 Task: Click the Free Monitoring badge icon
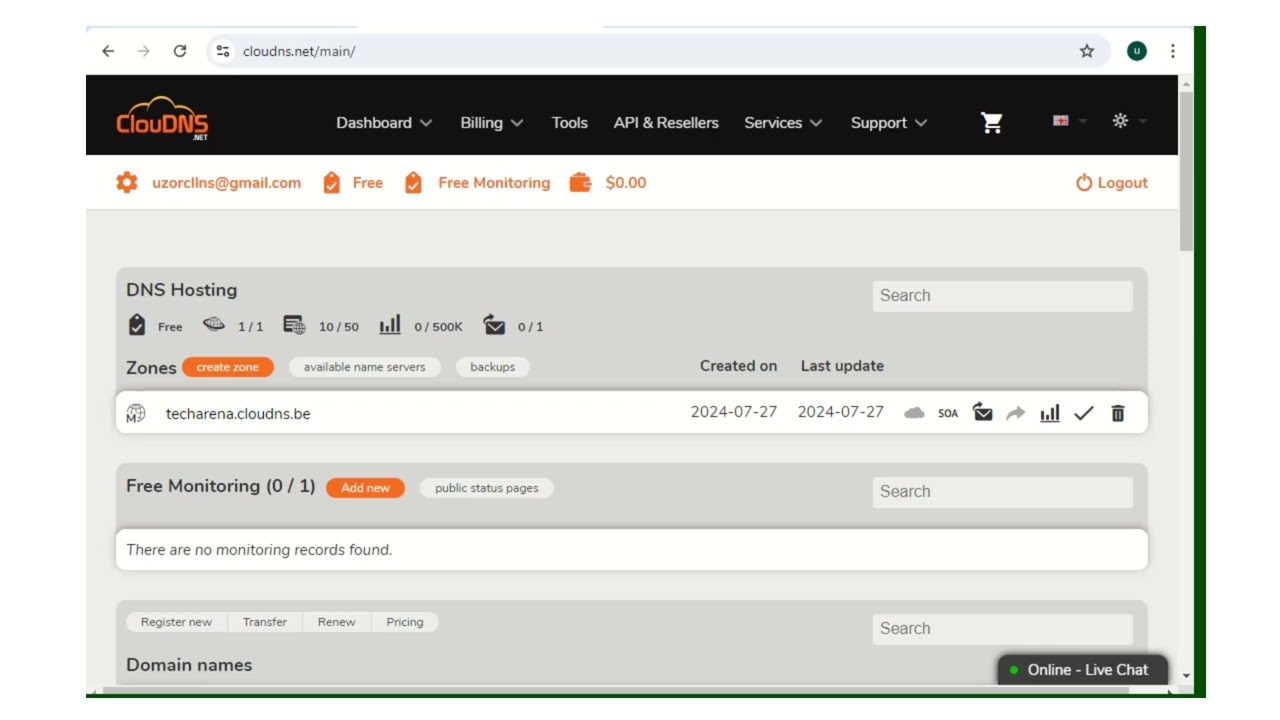click(413, 183)
